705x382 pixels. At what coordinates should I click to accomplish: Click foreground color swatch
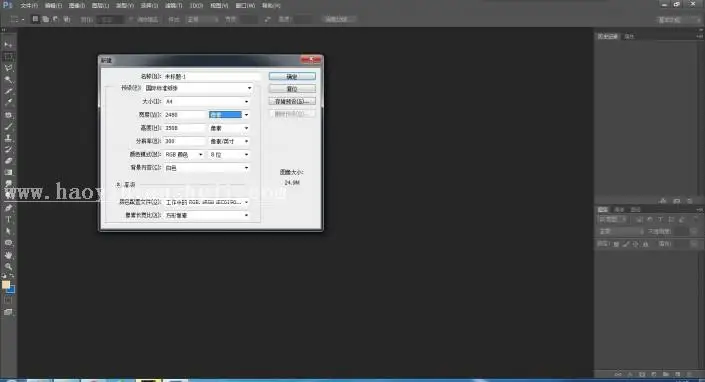pyautogui.click(x=5, y=284)
